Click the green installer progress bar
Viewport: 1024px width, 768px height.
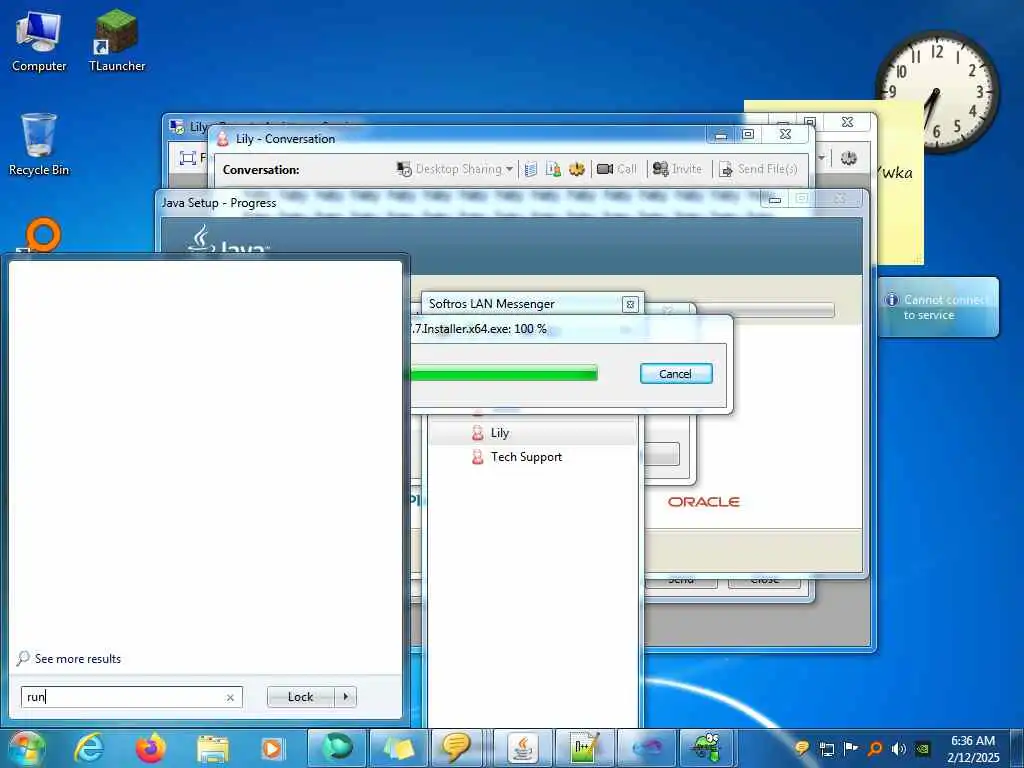pos(504,374)
